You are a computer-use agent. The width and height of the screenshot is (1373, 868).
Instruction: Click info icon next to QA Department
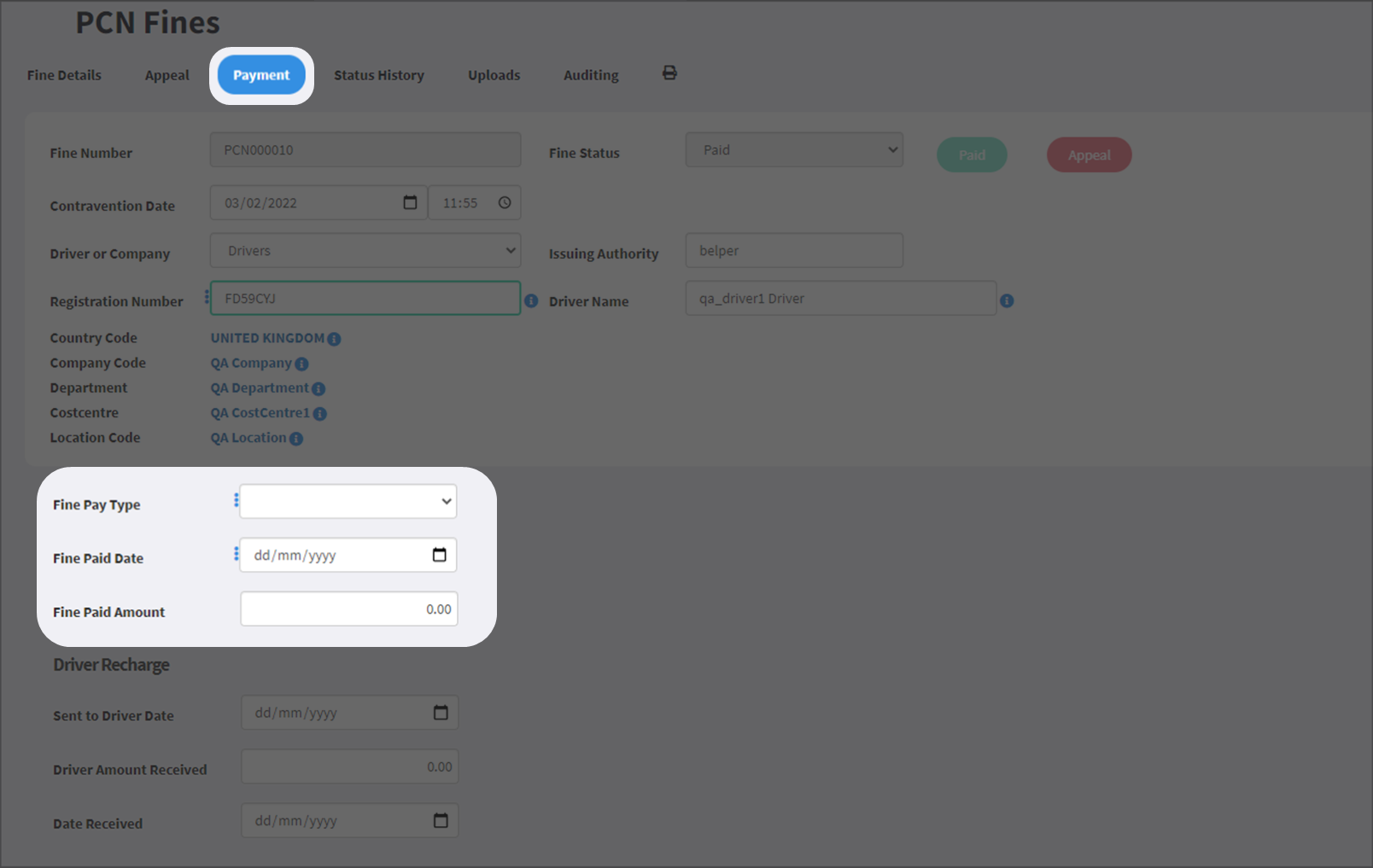[x=318, y=388]
